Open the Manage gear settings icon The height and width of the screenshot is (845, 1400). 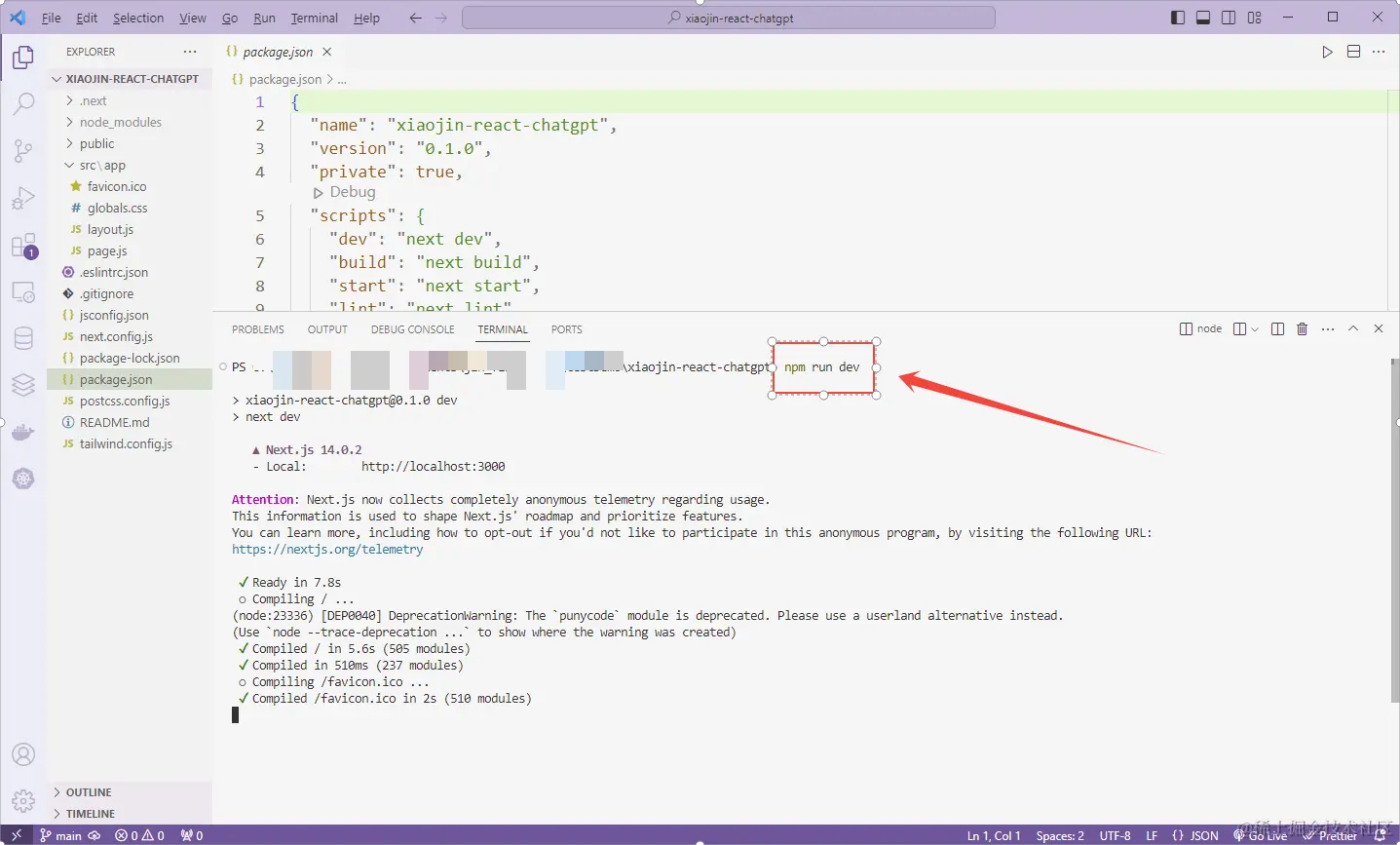click(23, 801)
